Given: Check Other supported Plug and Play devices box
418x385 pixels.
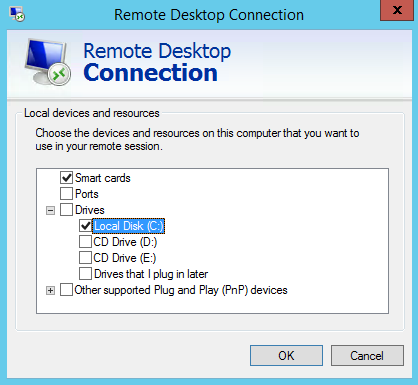Looking at the screenshot, I should click(x=66, y=290).
